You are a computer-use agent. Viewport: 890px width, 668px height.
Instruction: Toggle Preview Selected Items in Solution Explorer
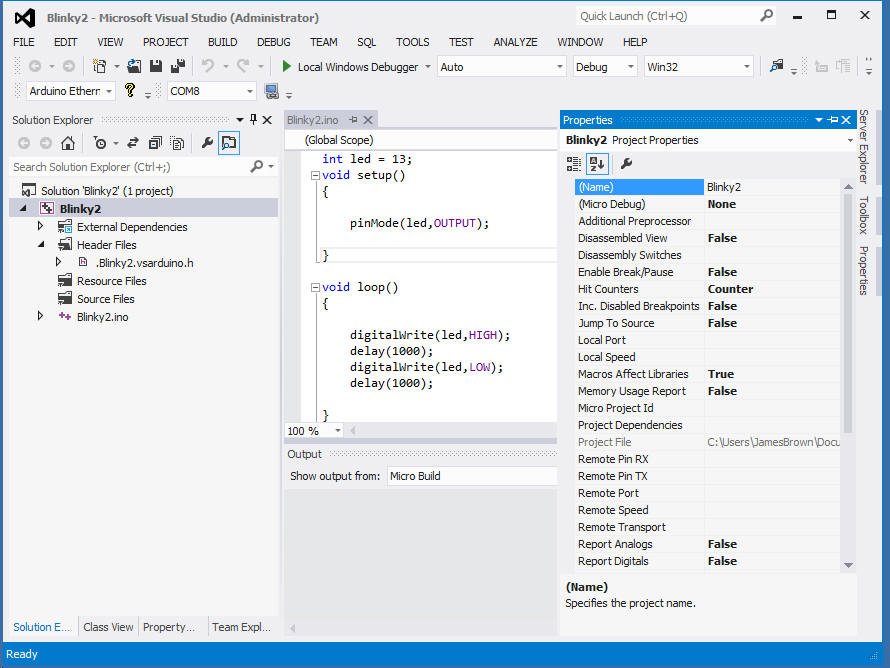coord(229,143)
